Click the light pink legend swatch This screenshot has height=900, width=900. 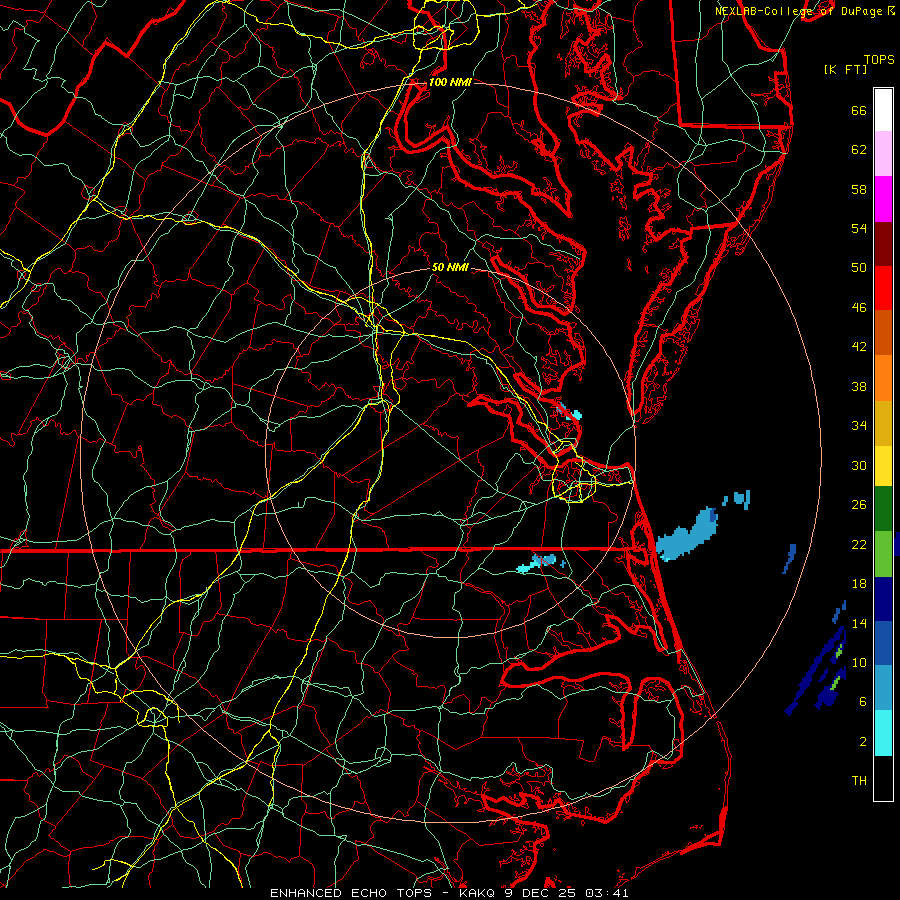[x=883, y=153]
